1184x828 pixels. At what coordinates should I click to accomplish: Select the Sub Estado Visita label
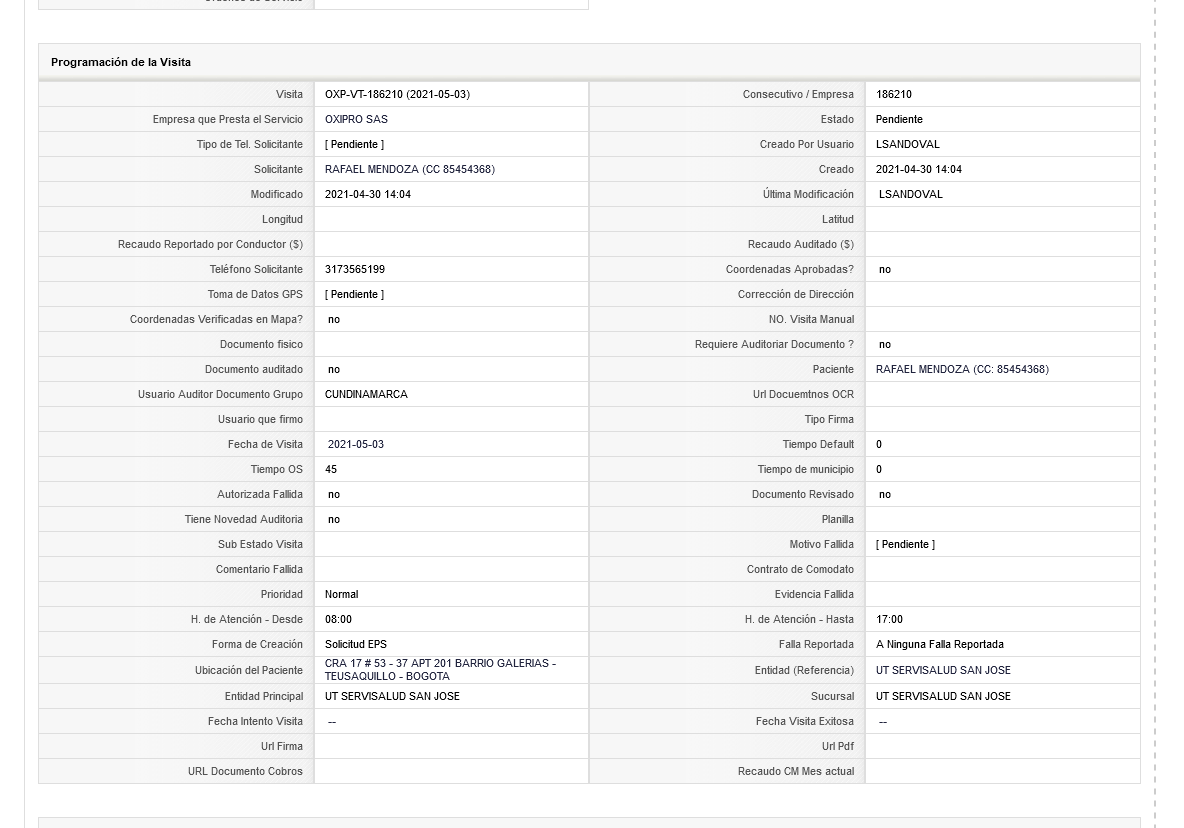click(261, 544)
